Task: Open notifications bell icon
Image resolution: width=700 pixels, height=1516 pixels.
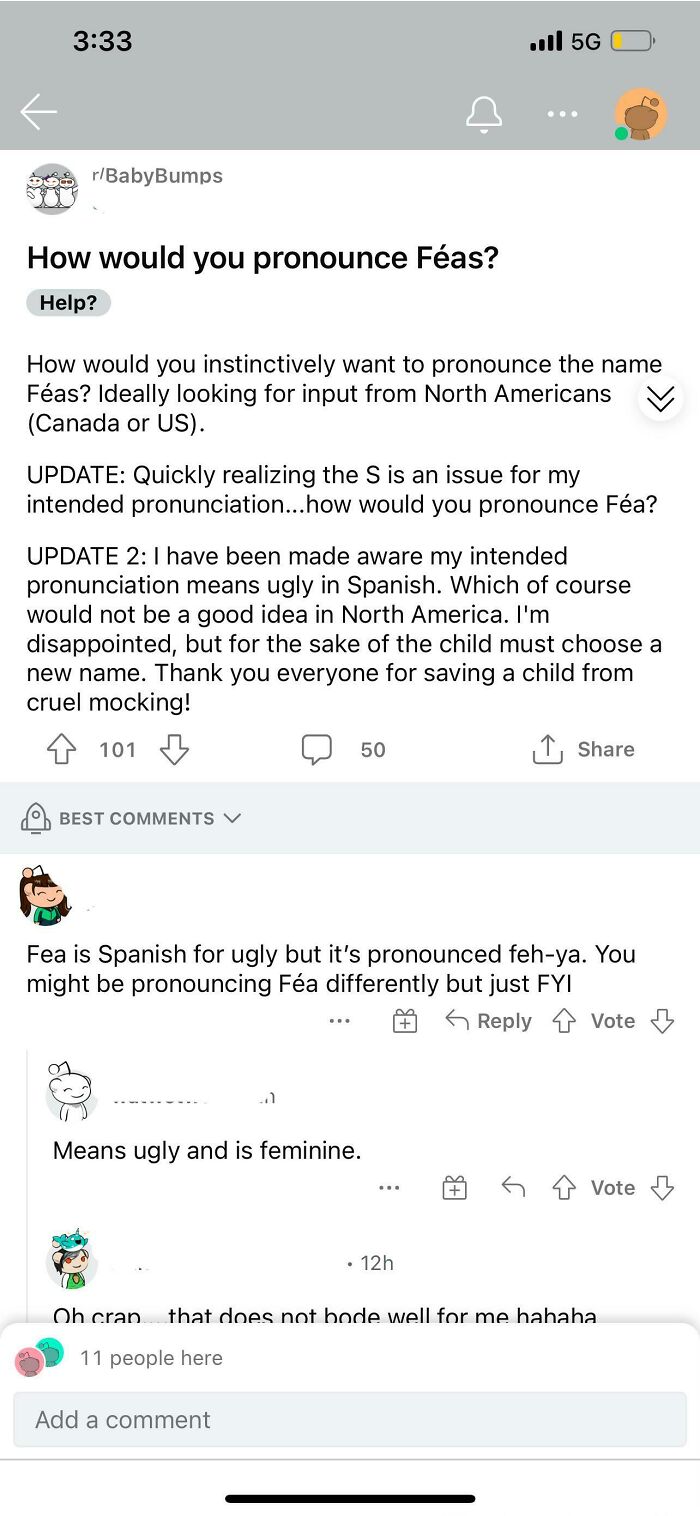Action: pyautogui.click(x=483, y=113)
